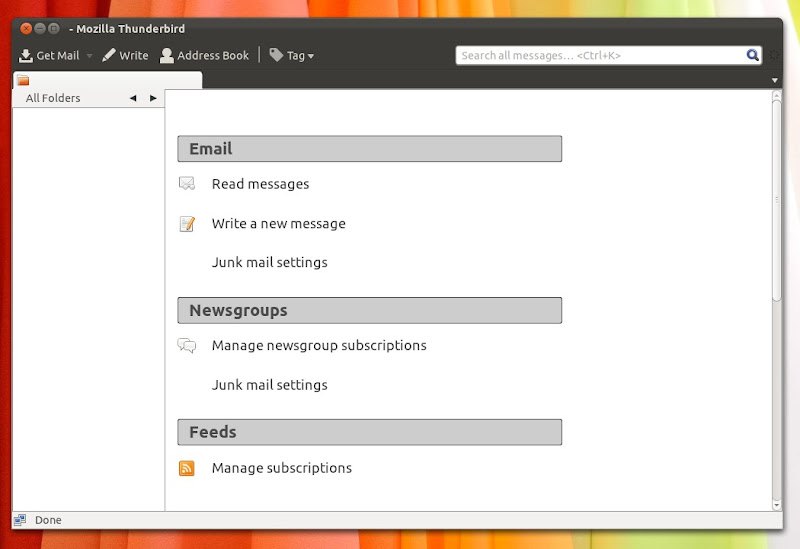800x549 pixels.
Task: Switch folder view with left arrow
Action: pos(133,98)
